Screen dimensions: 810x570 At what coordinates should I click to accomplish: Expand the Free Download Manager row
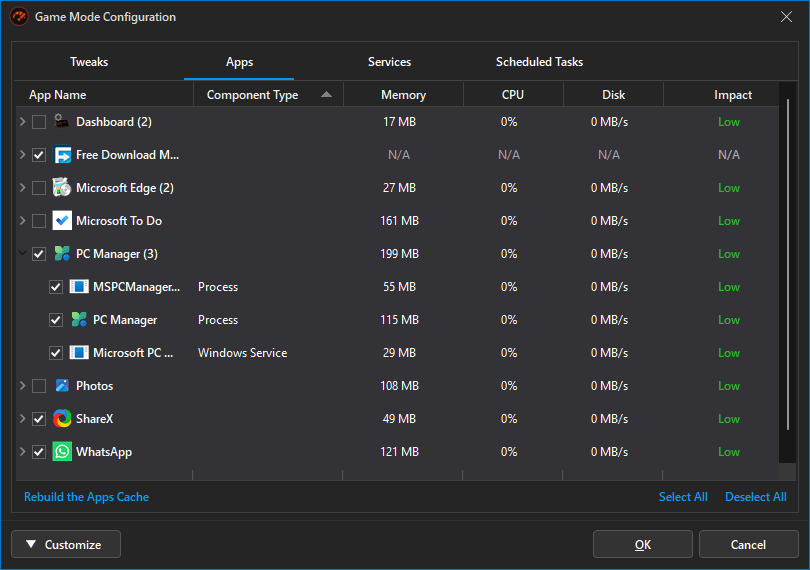tap(22, 155)
